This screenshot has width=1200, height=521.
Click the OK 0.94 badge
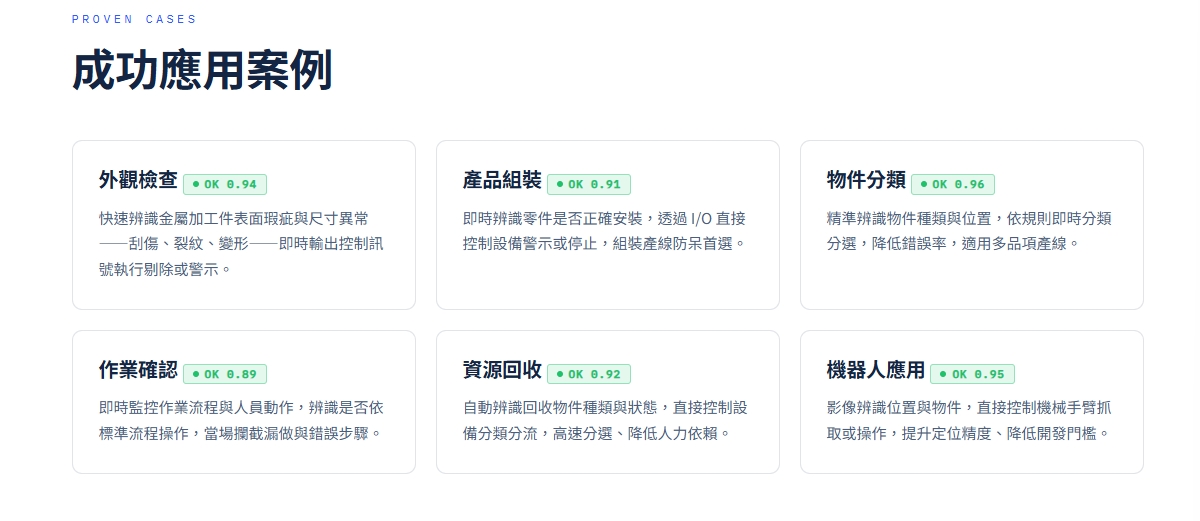click(x=225, y=184)
